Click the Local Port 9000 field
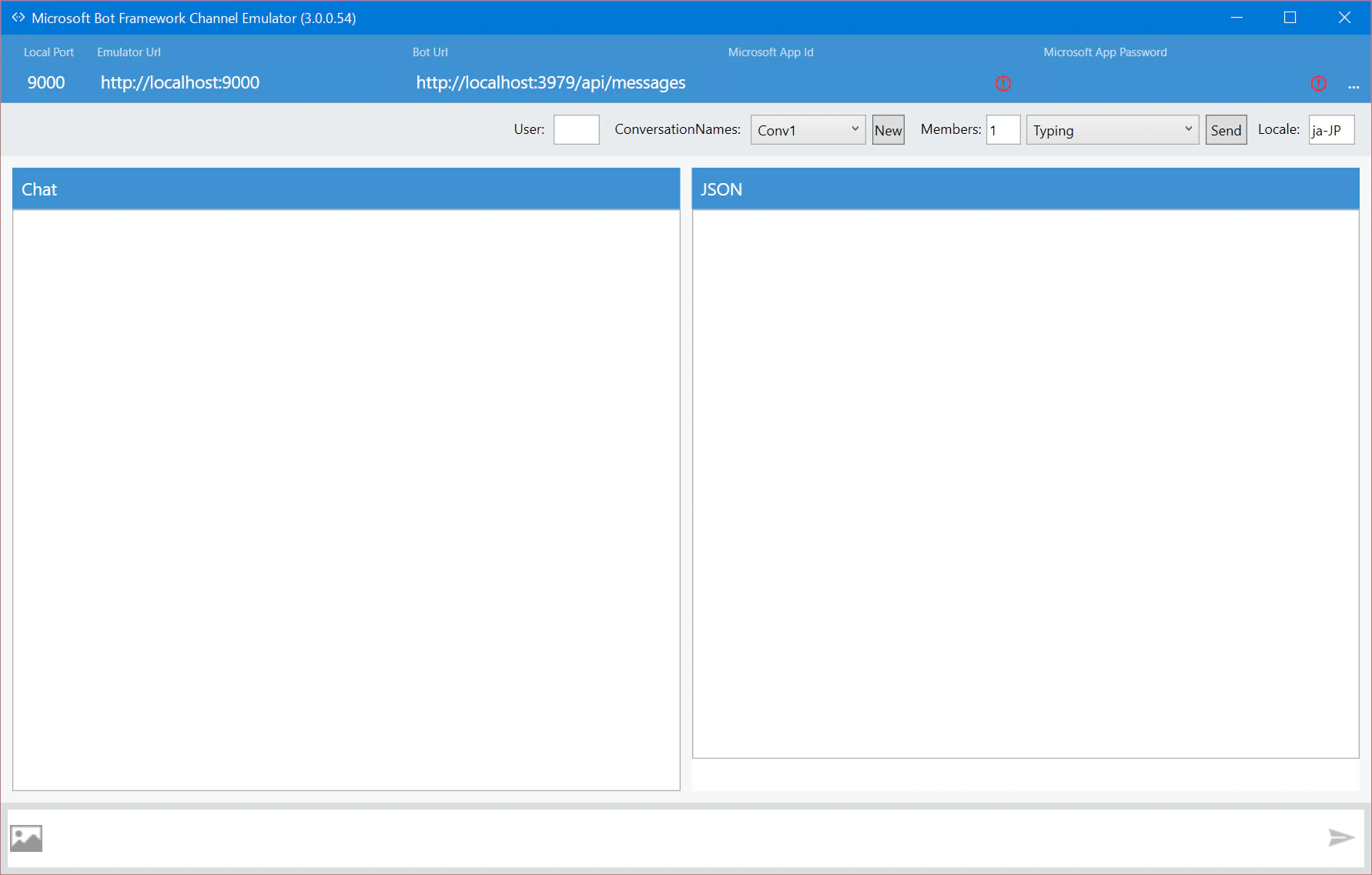Image resolution: width=1372 pixels, height=875 pixels. [x=46, y=82]
